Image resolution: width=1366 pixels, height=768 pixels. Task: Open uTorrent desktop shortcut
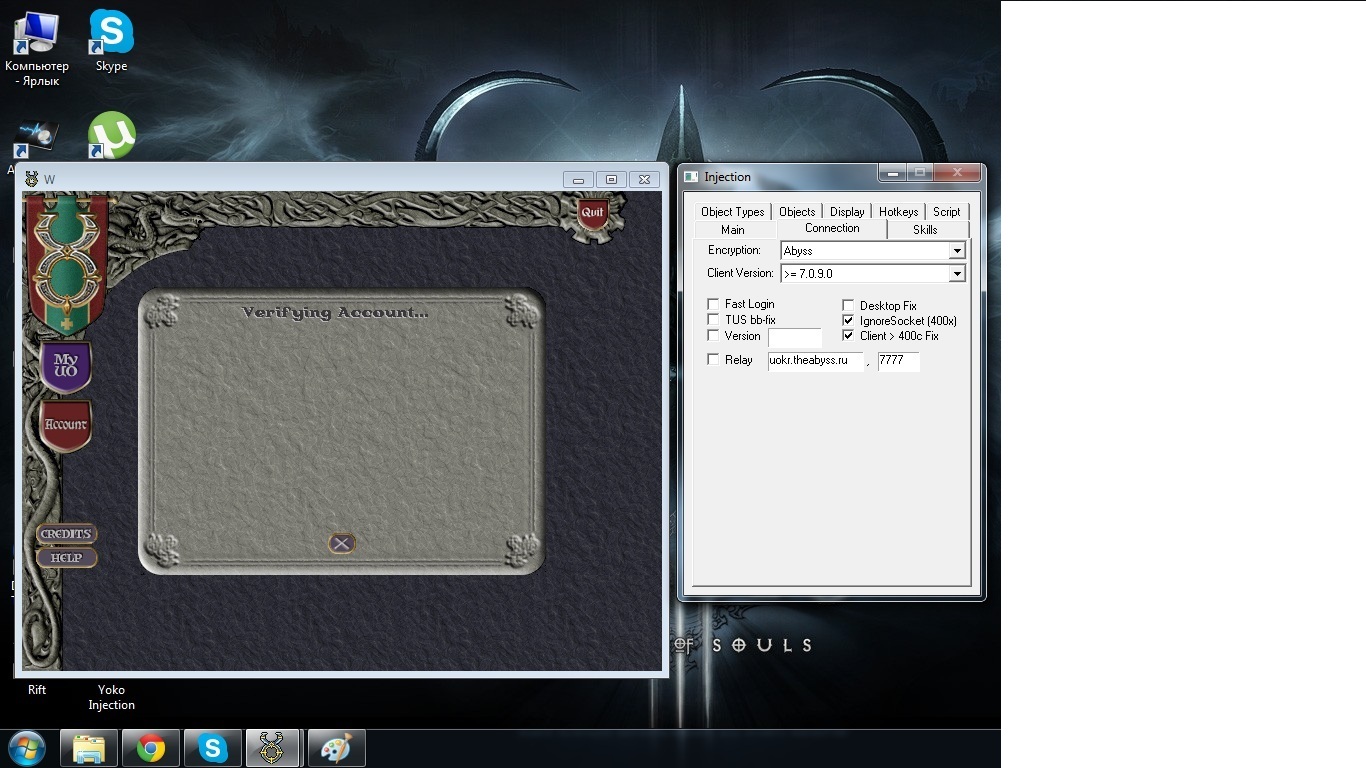(111, 136)
